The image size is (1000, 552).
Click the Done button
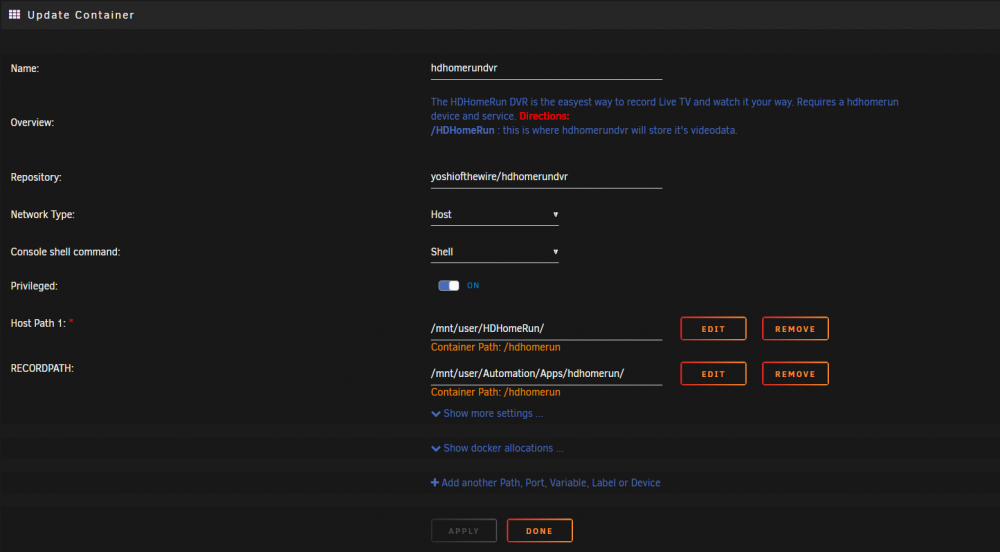(540, 530)
